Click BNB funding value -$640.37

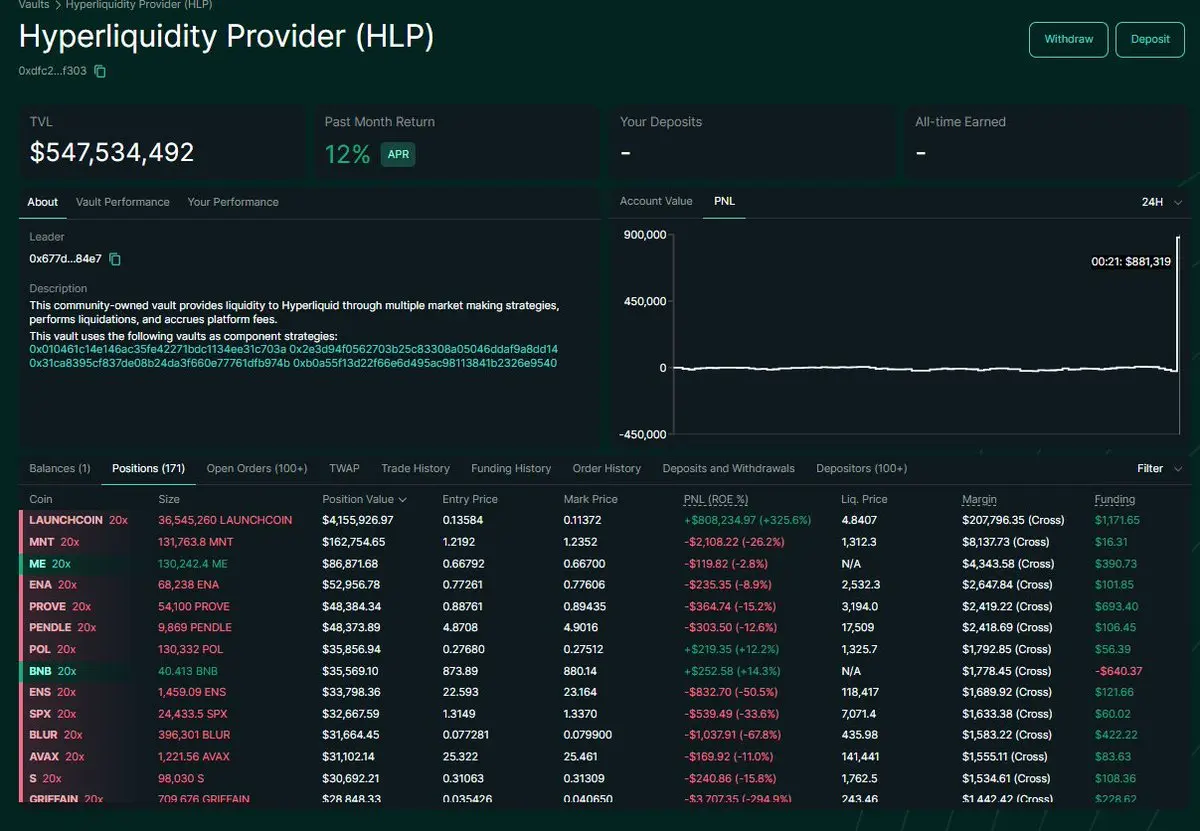coord(1119,671)
